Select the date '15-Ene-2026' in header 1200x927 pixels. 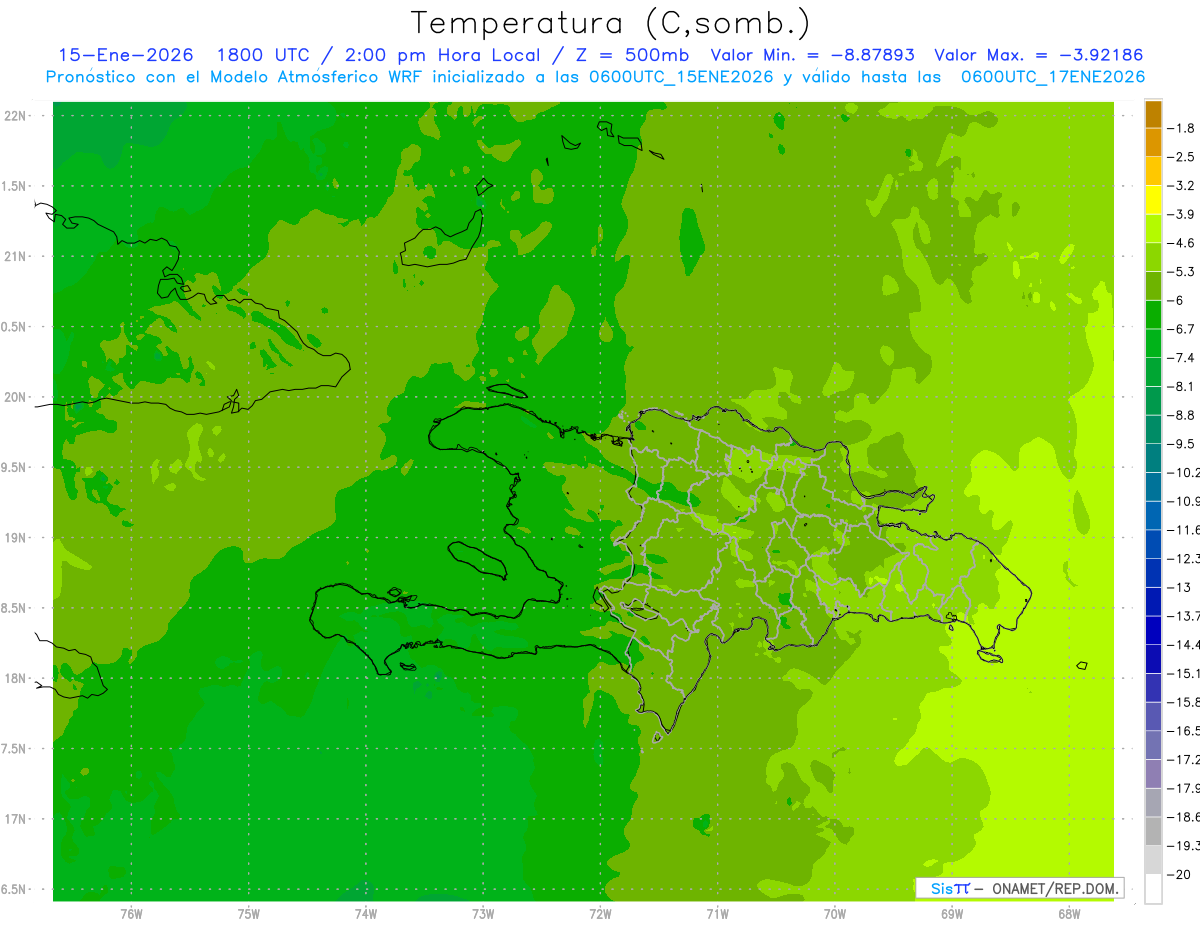pos(125,55)
